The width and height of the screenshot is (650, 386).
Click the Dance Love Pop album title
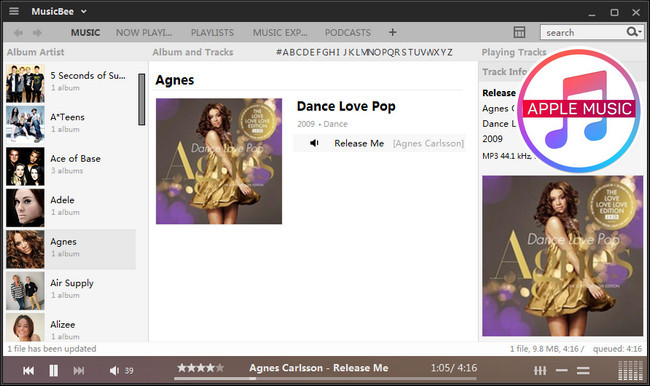[346, 107]
